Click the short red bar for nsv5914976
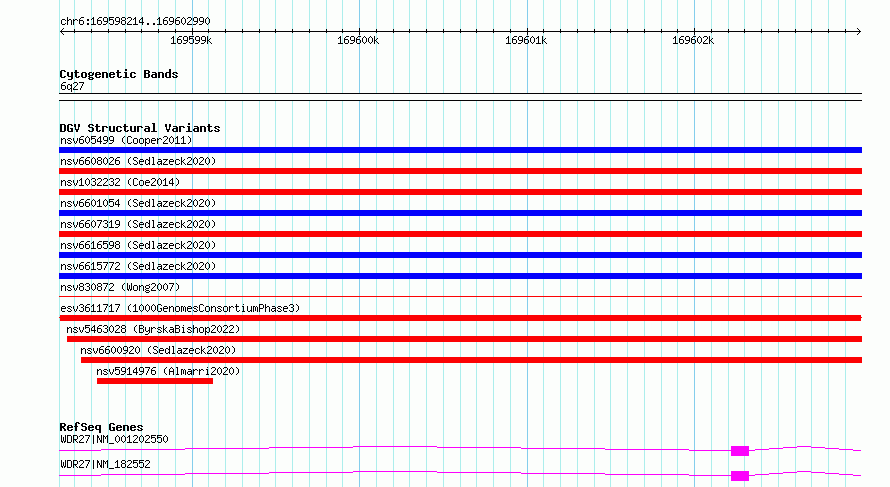The image size is (890, 487). pos(155,381)
